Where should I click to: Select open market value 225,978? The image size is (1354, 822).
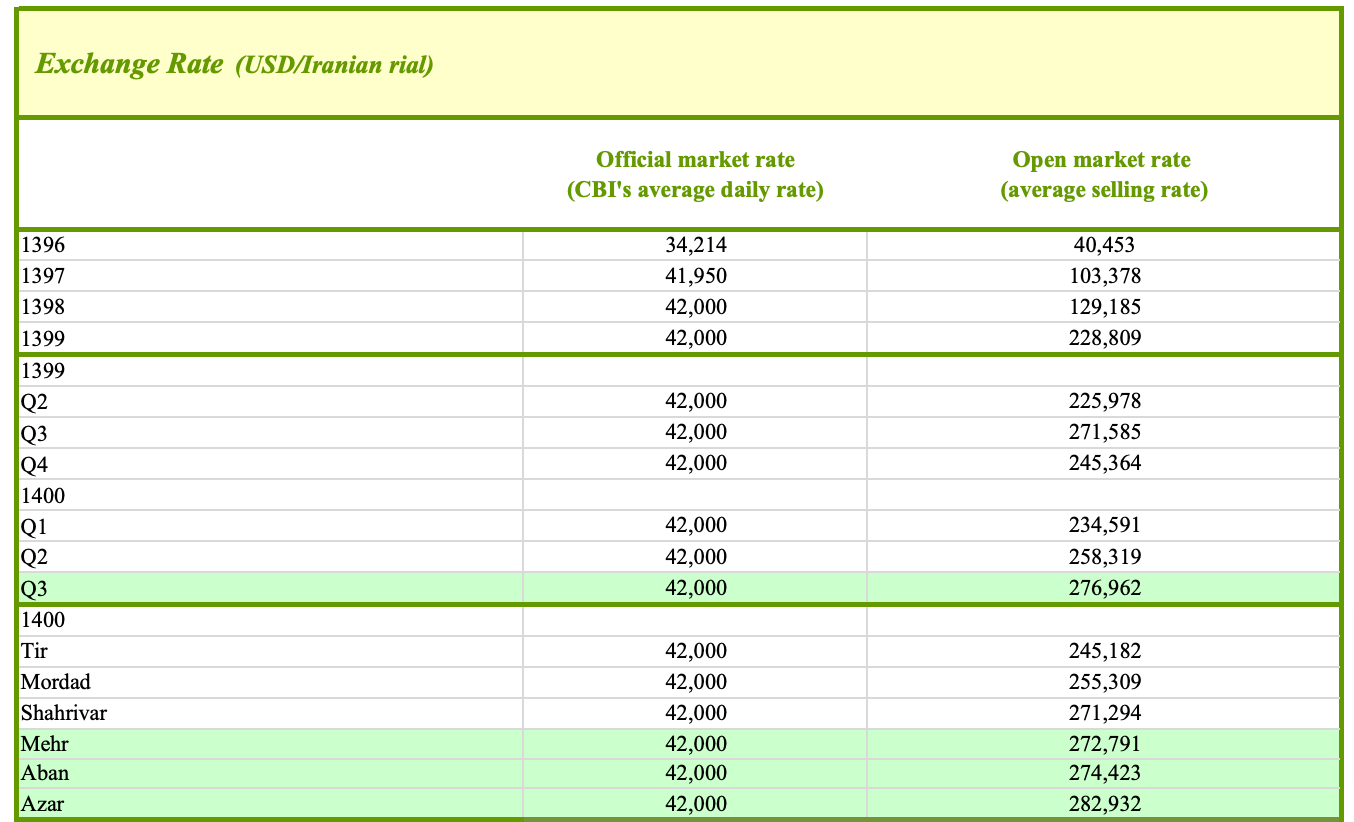[x=1104, y=401]
